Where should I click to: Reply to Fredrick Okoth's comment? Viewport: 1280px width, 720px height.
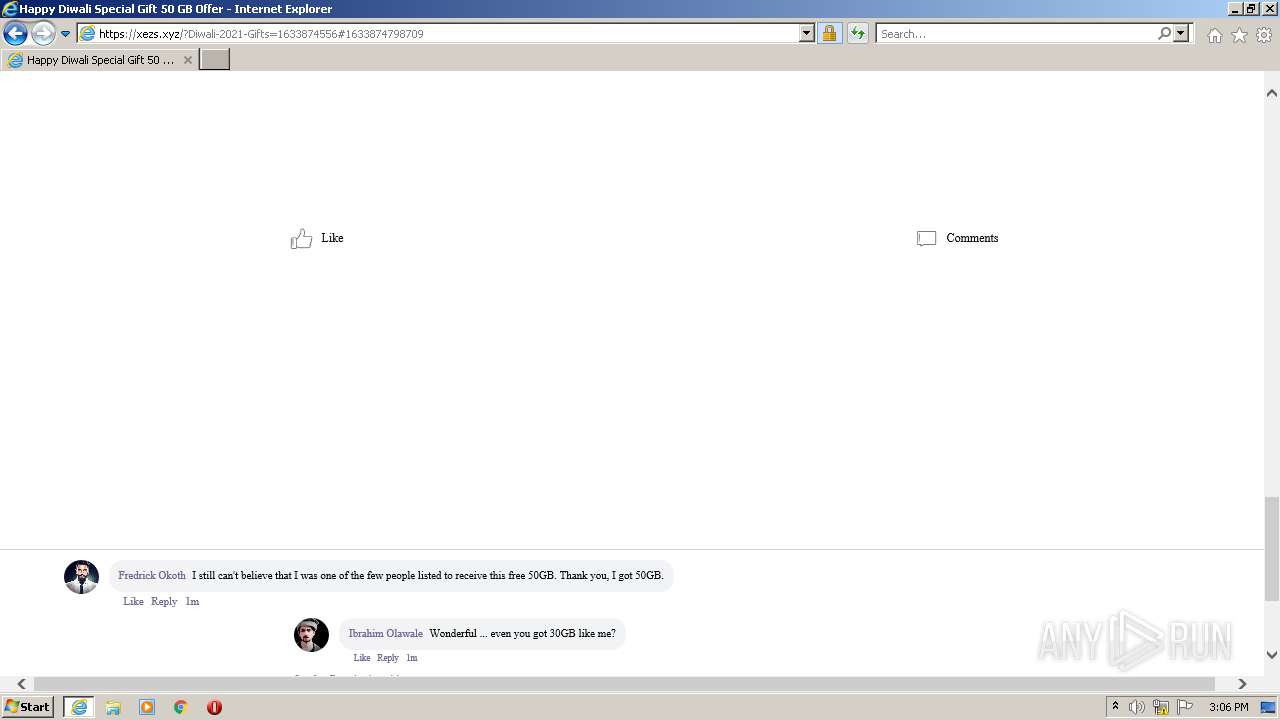tap(164, 602)
